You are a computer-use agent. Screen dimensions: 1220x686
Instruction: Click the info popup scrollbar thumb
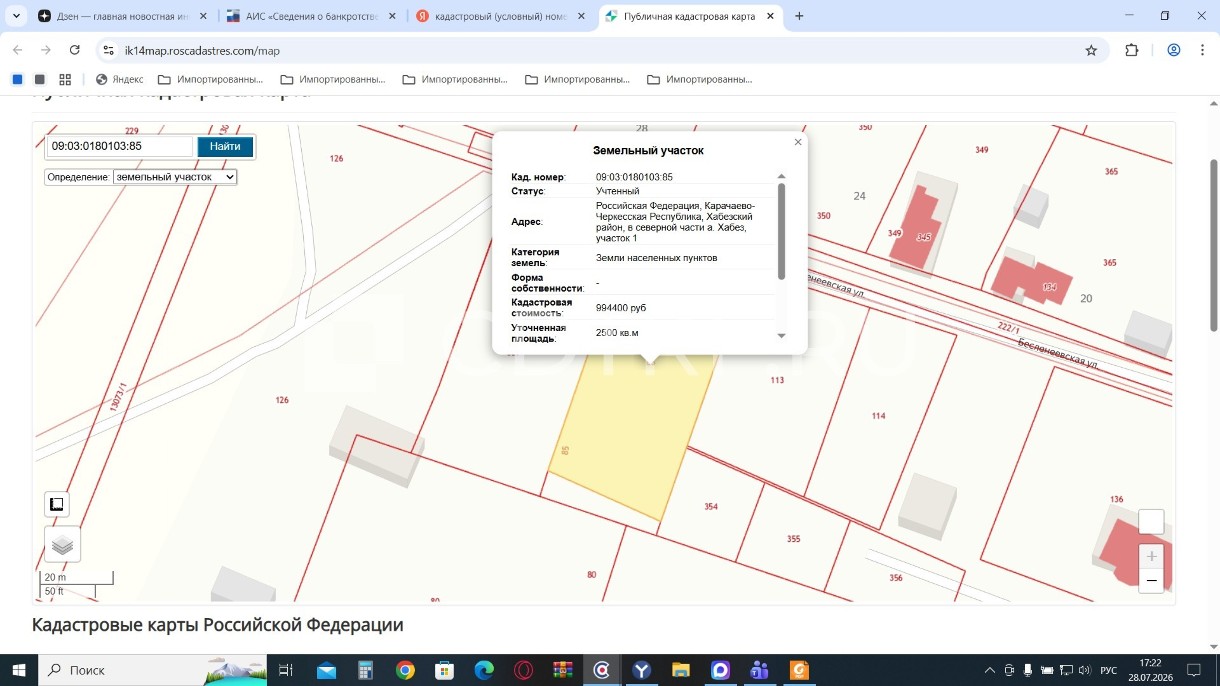pos(782,230)
